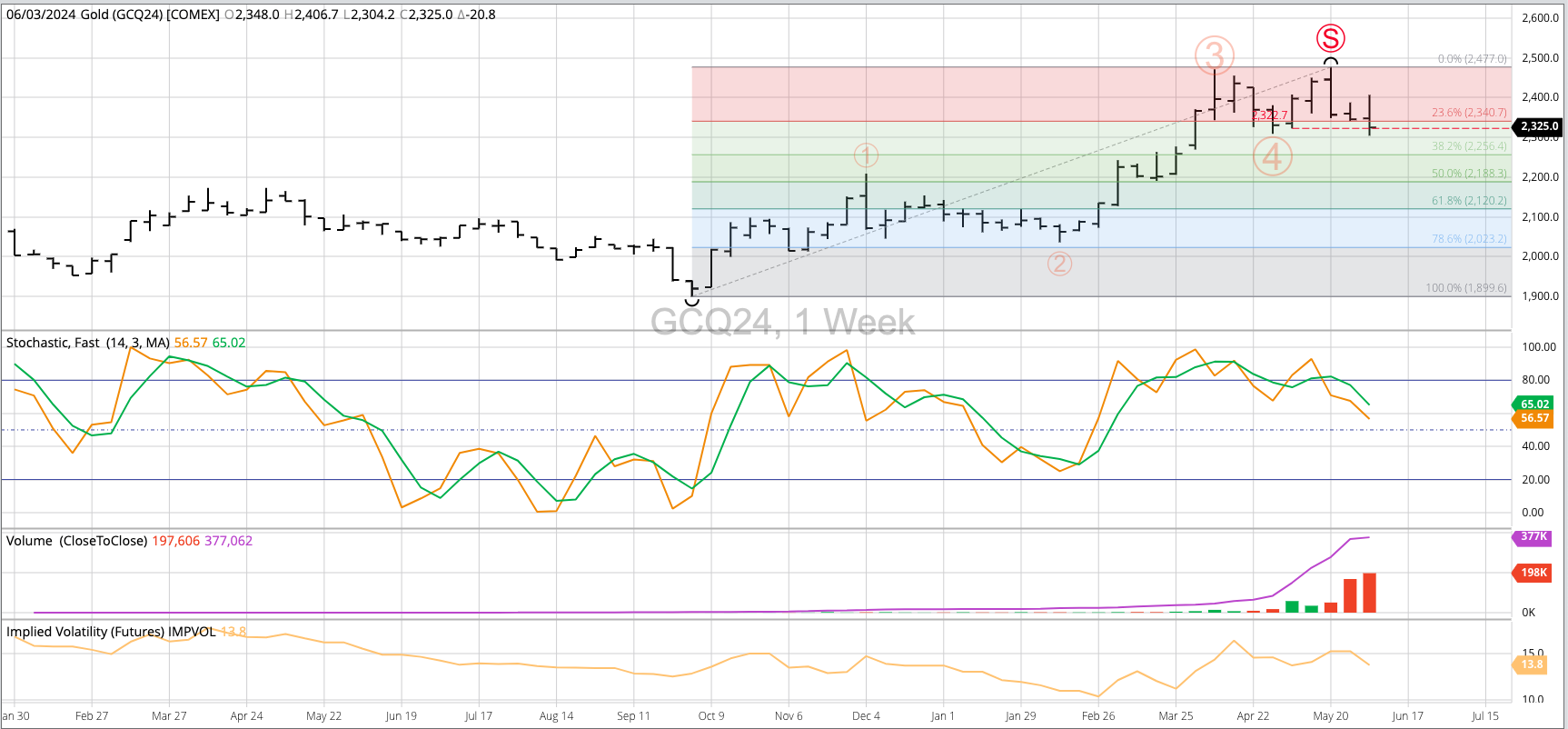The height and width of the screenshot is (729, 1568).
Task: Click the red 198K volume tag
Action: (x=1533, y=573)
